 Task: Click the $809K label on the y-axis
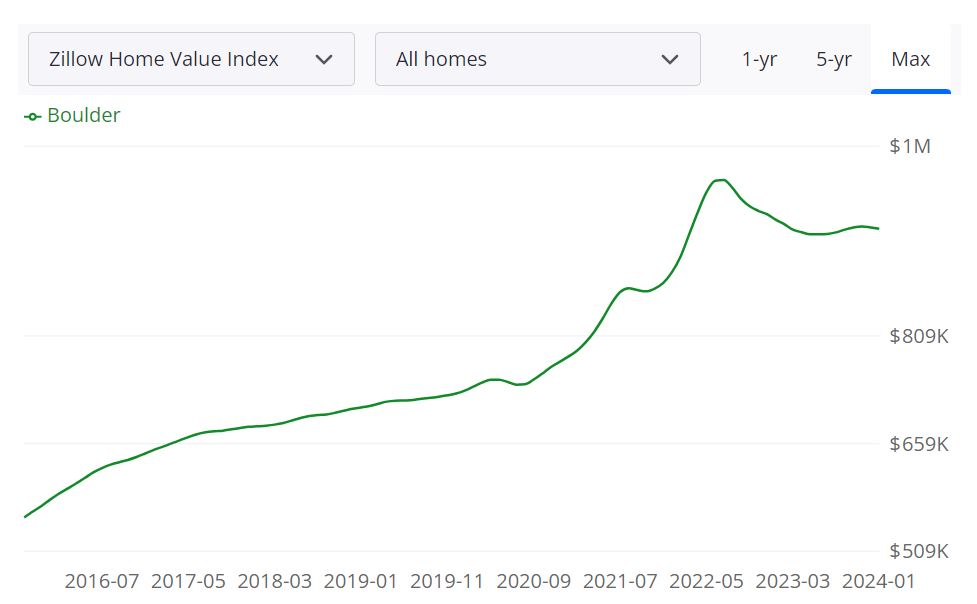[917, 336]
